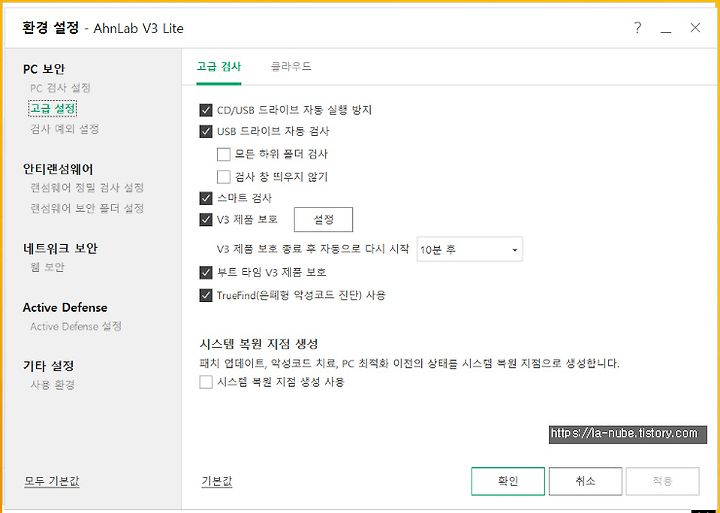720x513 pixels.
Task: Toggle V3 제품 보호 checkbox
Action: [206, 219]
